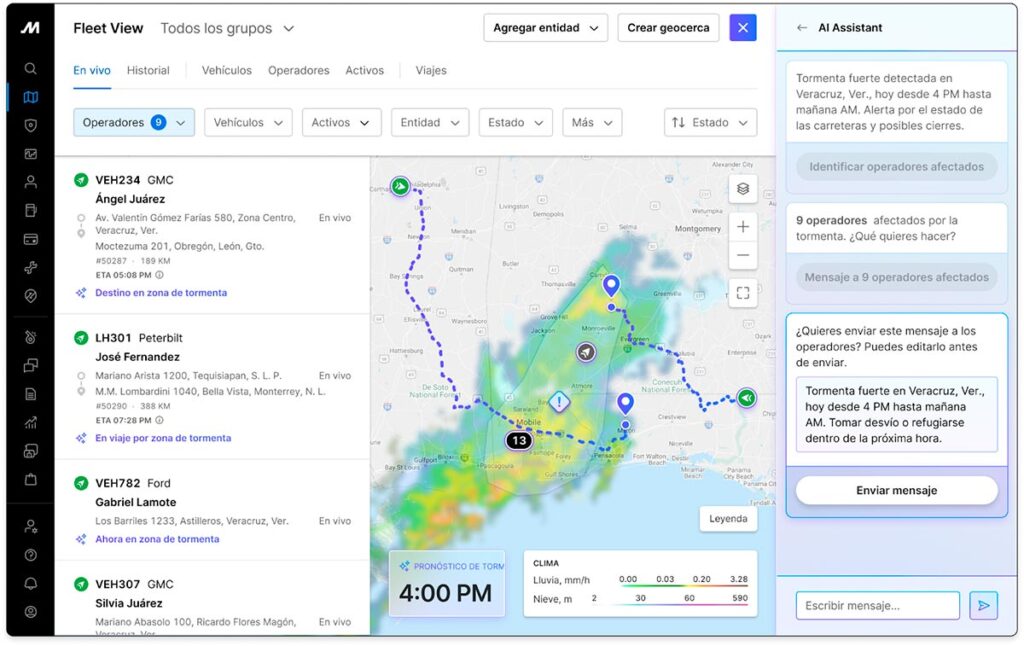
Task: Click the send message arrow icon
Action: click(983, 605)
